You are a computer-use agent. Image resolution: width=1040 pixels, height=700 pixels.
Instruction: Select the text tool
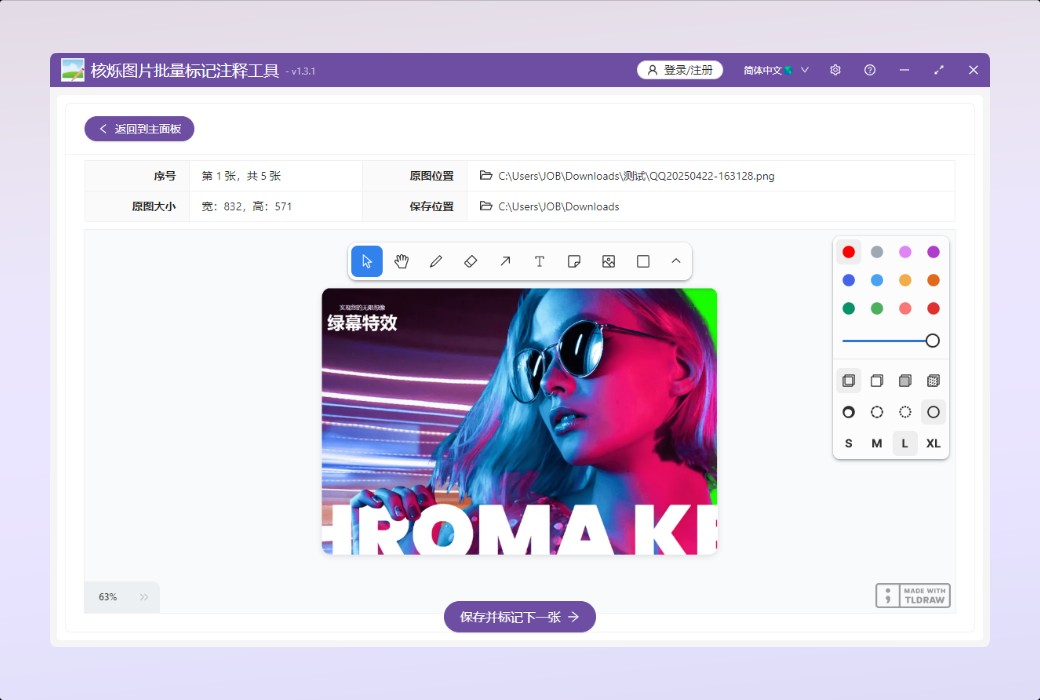[x=539, y=261]
